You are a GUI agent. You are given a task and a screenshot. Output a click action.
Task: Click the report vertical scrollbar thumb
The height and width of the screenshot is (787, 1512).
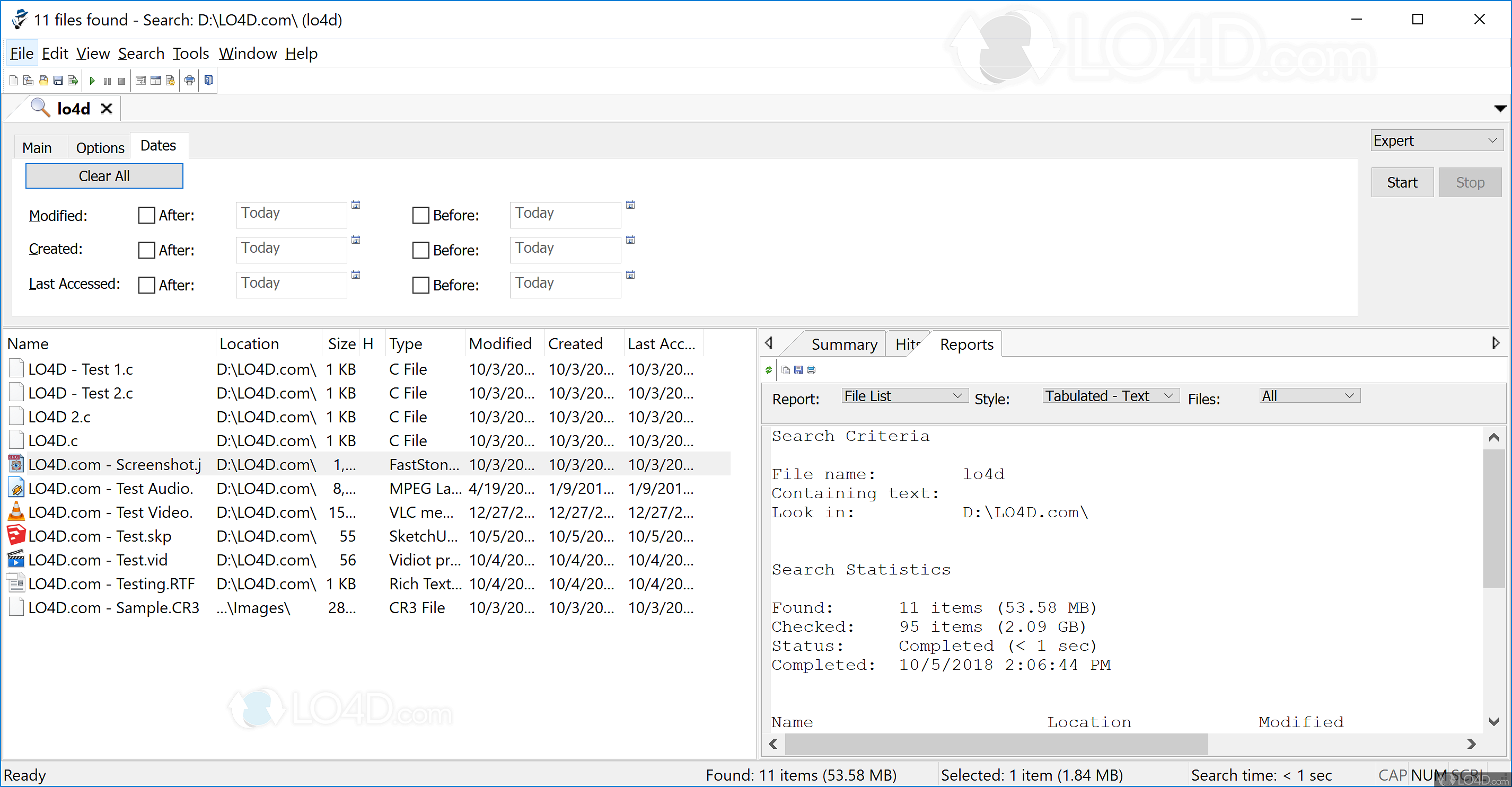[1494, 519]
